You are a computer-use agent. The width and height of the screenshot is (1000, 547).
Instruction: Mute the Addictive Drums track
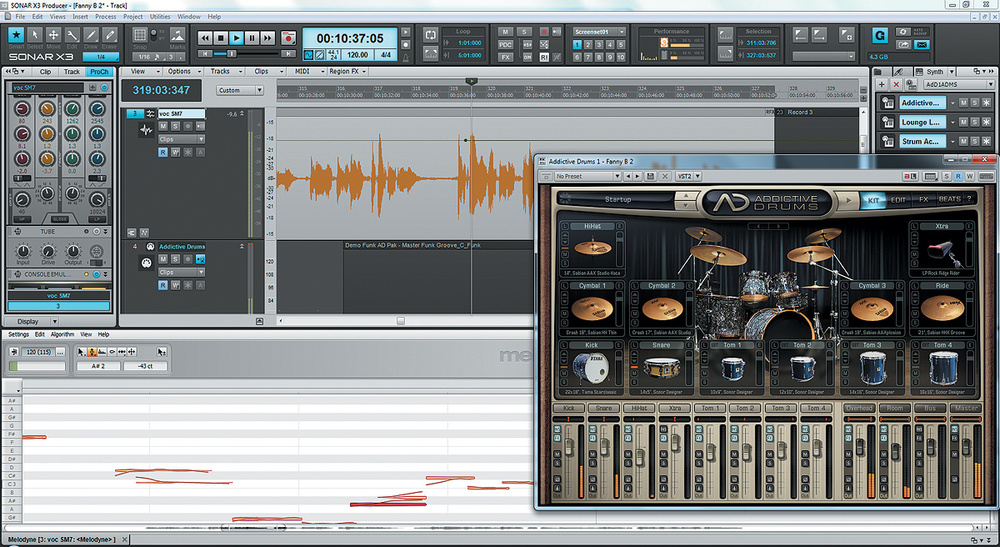163,259
